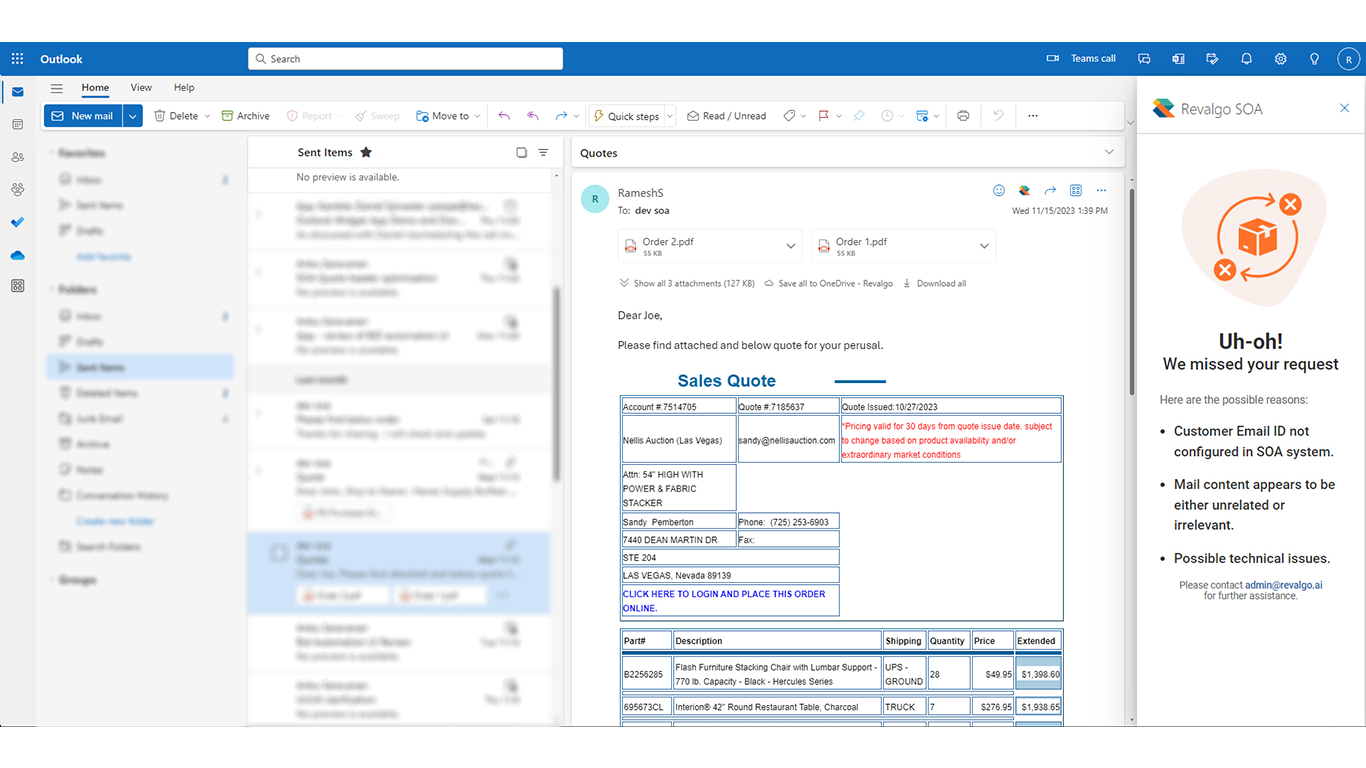
Task: Click the admin@revalgo.ai email link
Action: (1283, 585)
